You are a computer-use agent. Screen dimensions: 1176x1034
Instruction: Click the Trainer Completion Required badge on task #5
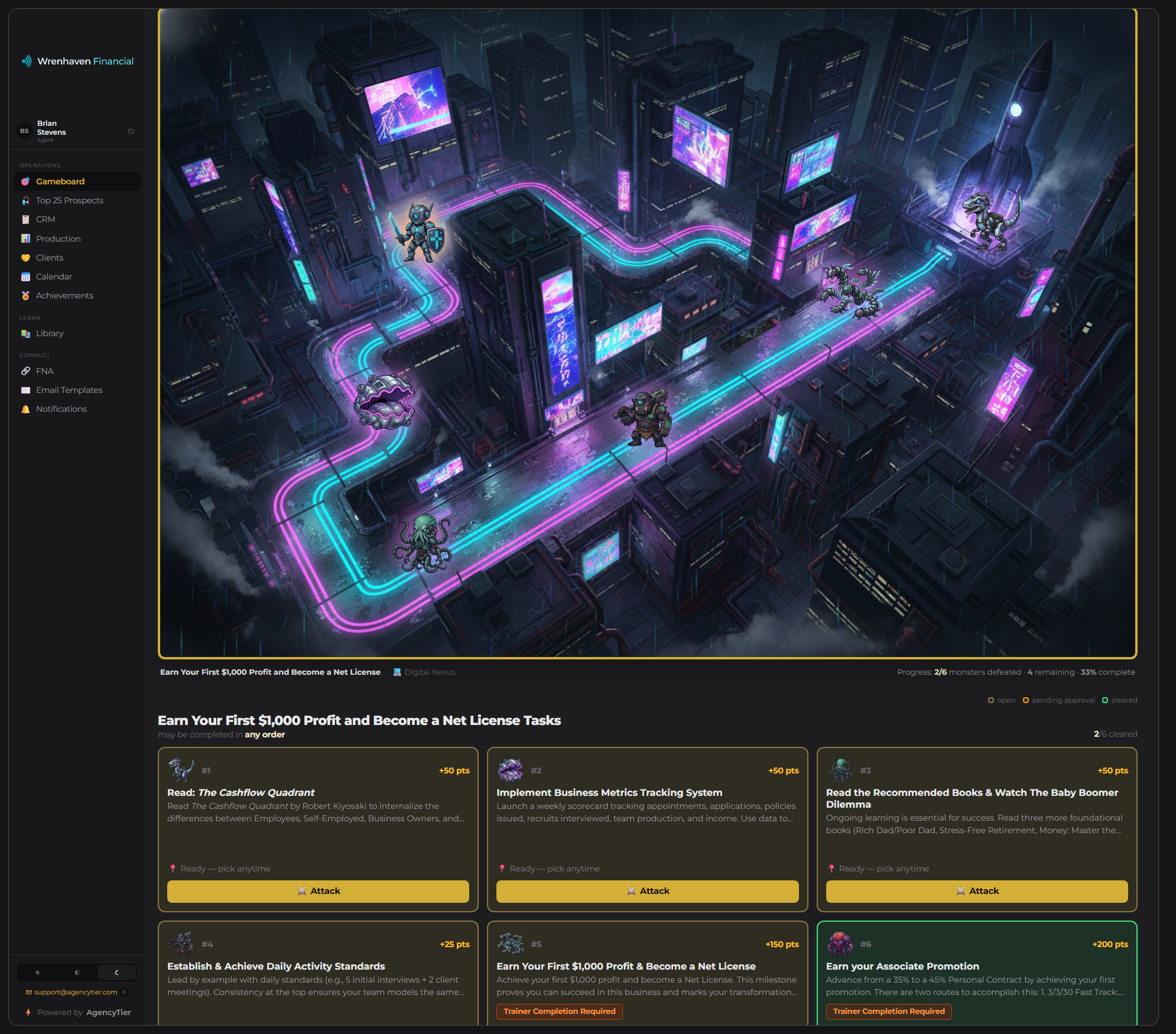tap(559, 1011)
